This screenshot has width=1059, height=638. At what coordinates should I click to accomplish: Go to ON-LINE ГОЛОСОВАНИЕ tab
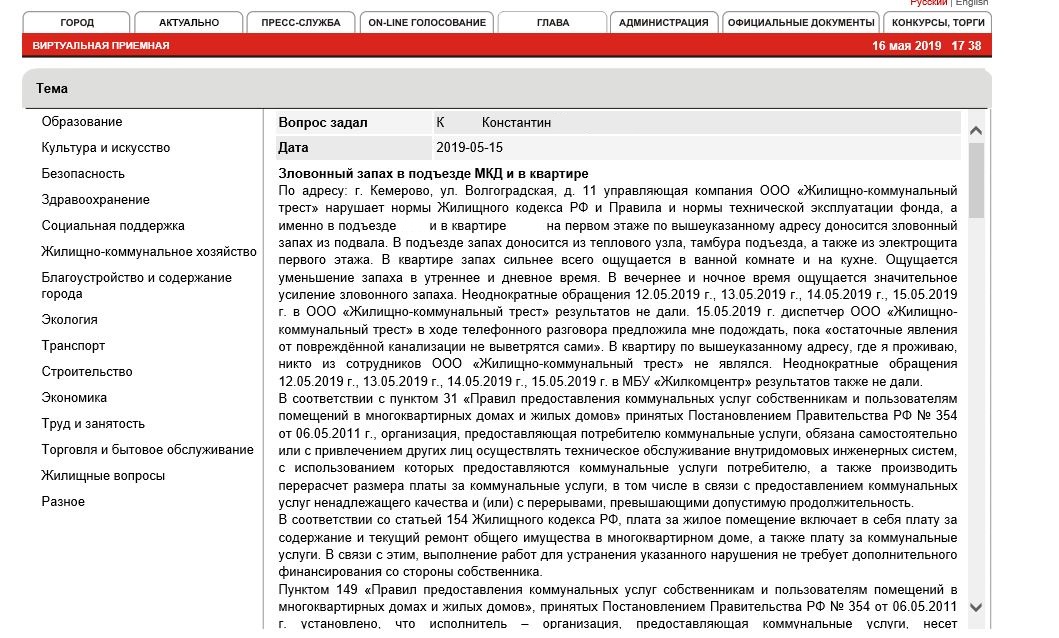coord(427,22)
